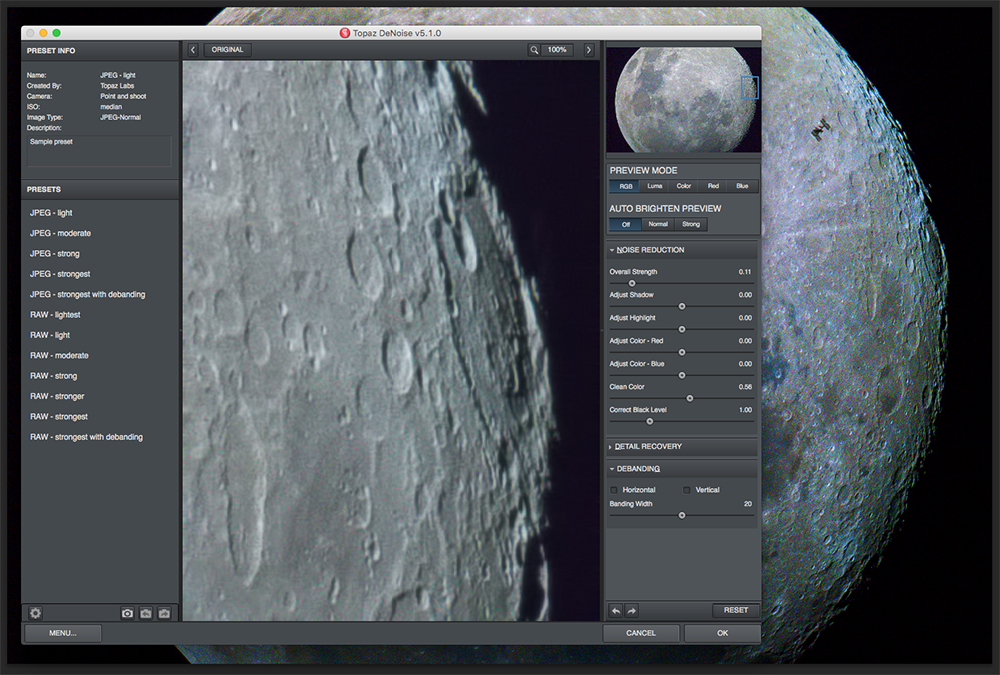This screenshot has width=1000, height=675.
Task: Take a snapshot with the camera icon
Action: (x=128, y=613)
